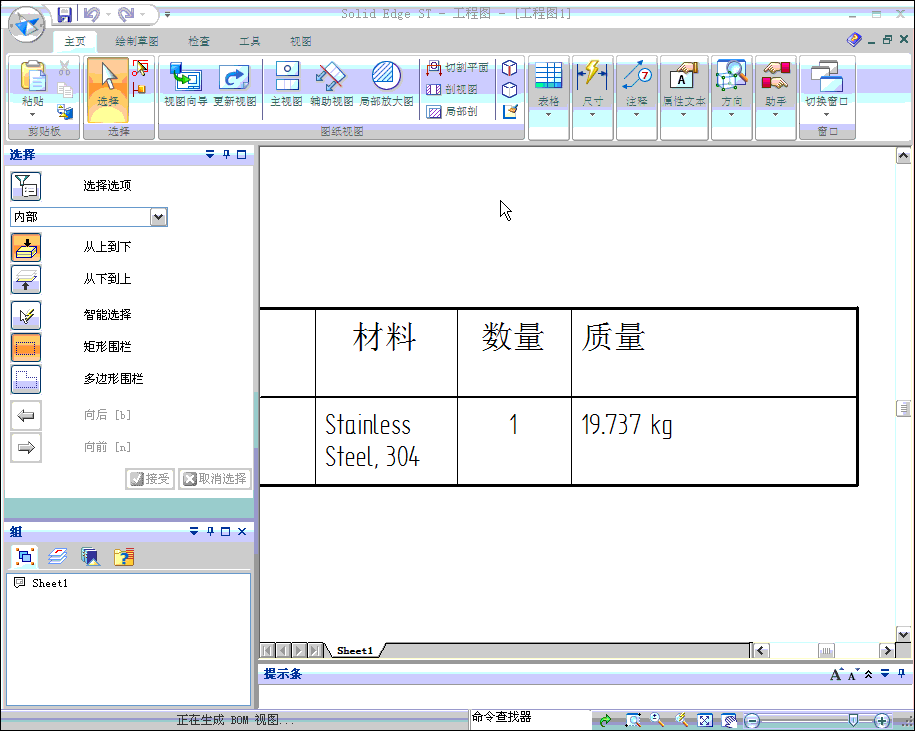Zoom out with the minus button
915x731 pixels.
pyautogui.click(x=753, y=721)
